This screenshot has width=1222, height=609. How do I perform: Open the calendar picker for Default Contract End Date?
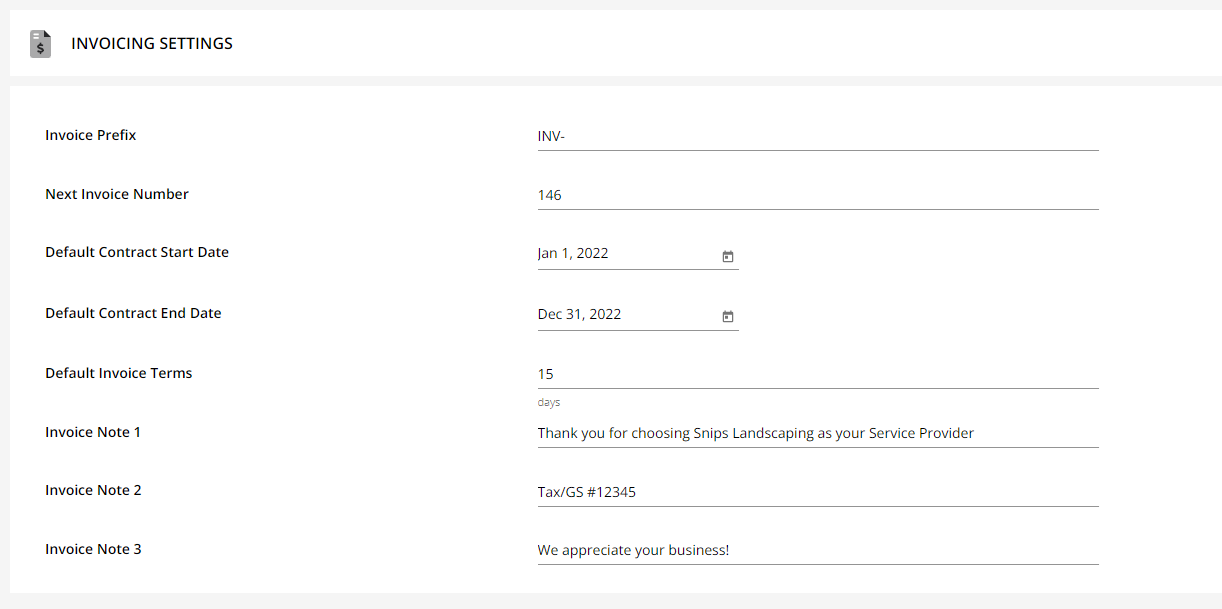[x=728, y=316]
